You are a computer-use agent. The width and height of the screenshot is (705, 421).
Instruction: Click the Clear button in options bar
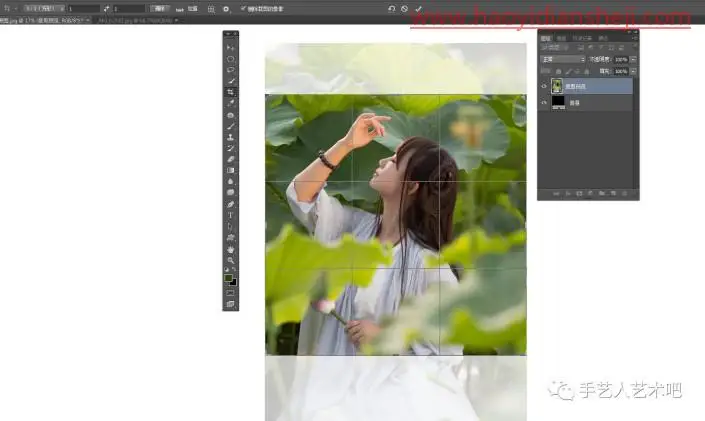click(161, 9)
